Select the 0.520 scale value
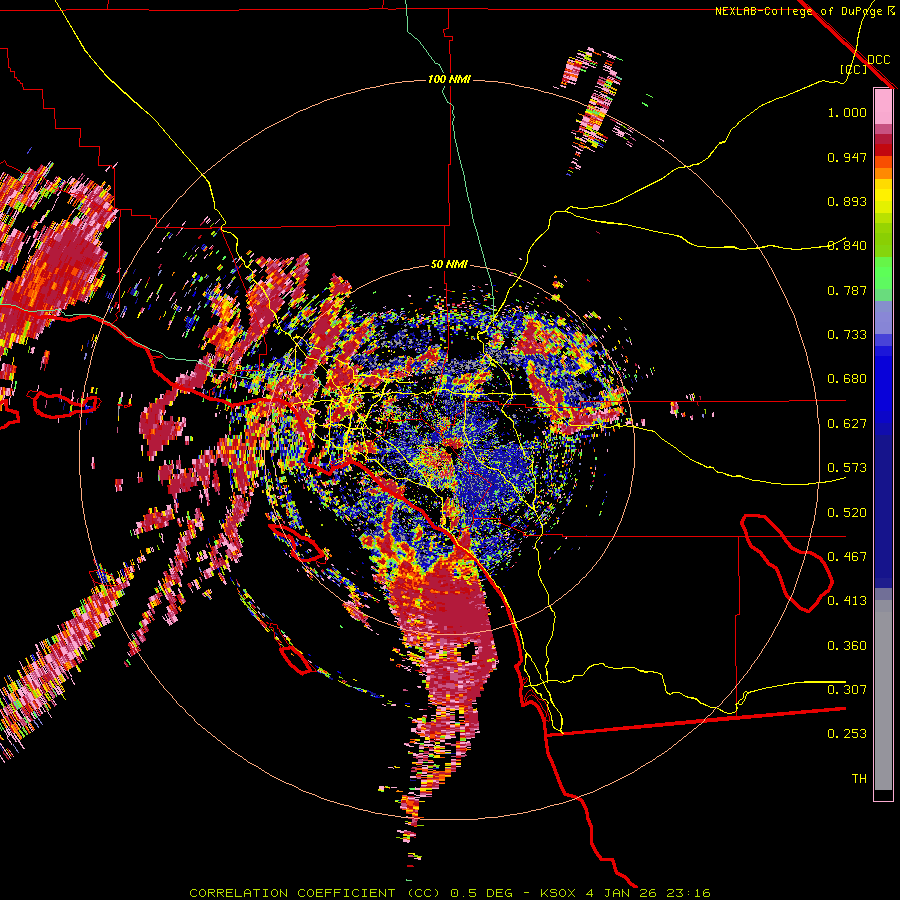Image resolution: width=900 pixels, height=900 pixels. point(847,513)
